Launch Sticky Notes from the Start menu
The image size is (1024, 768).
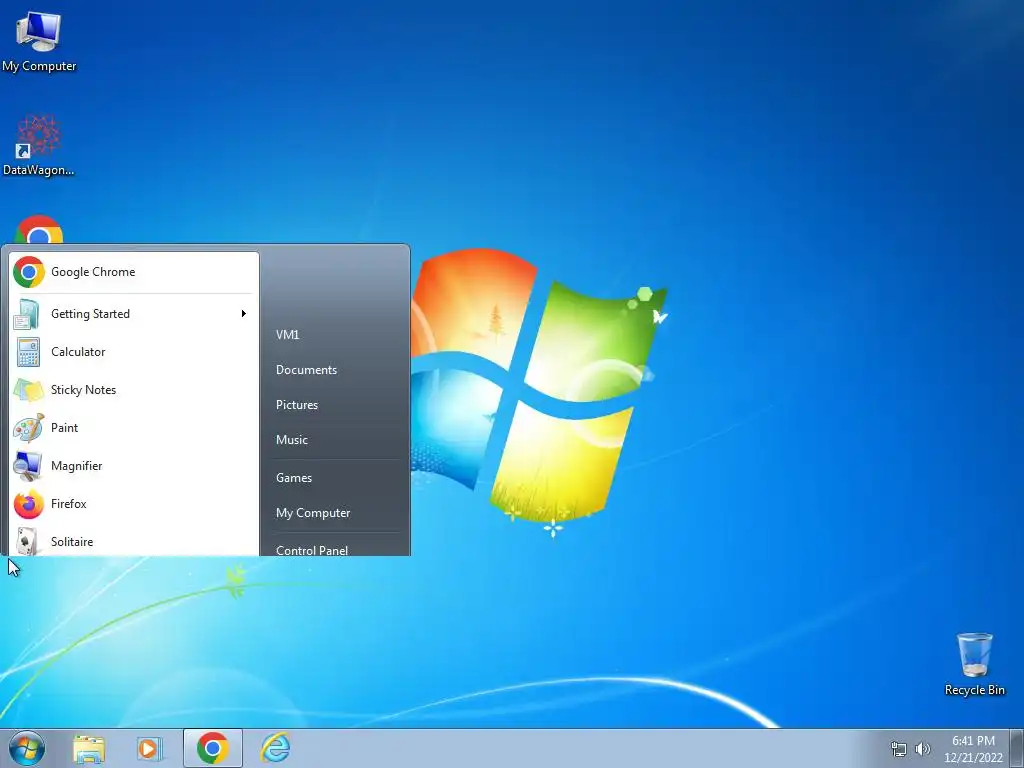[x=133, y=390]
